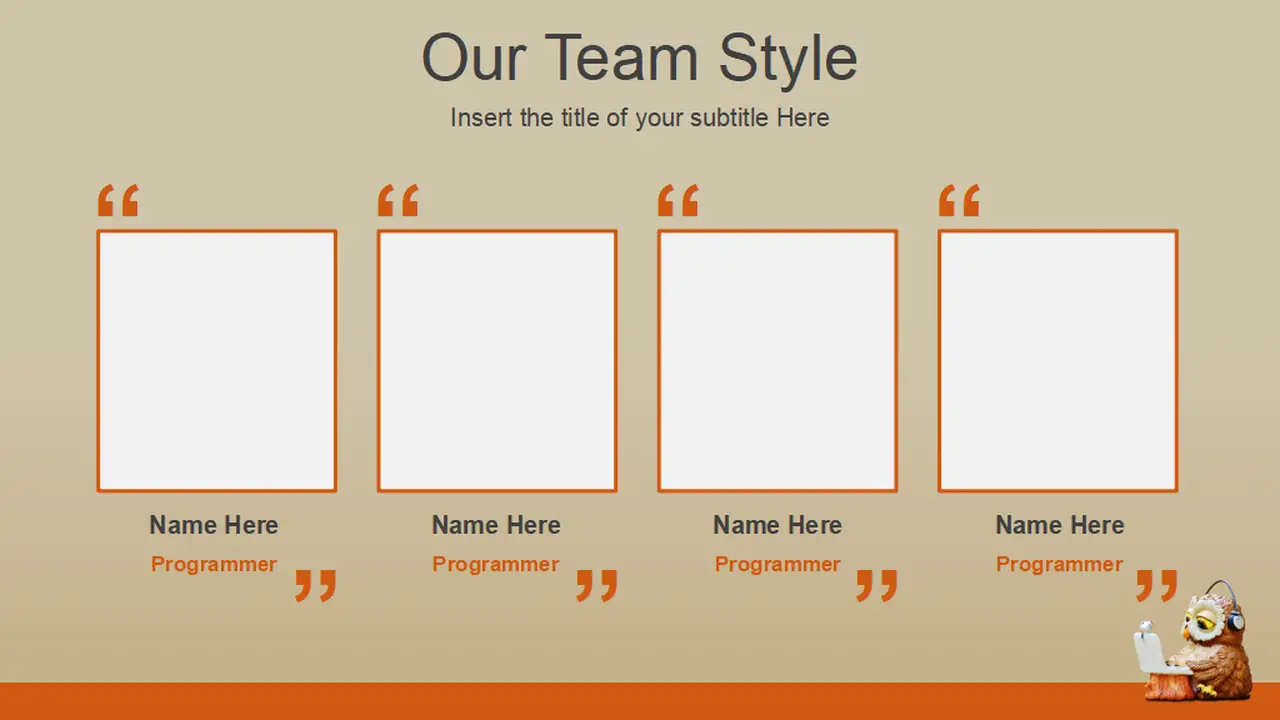Click "Name Here" under the third photo box
Viewport: 1280px width, 720px height.
tap(777, 525)
